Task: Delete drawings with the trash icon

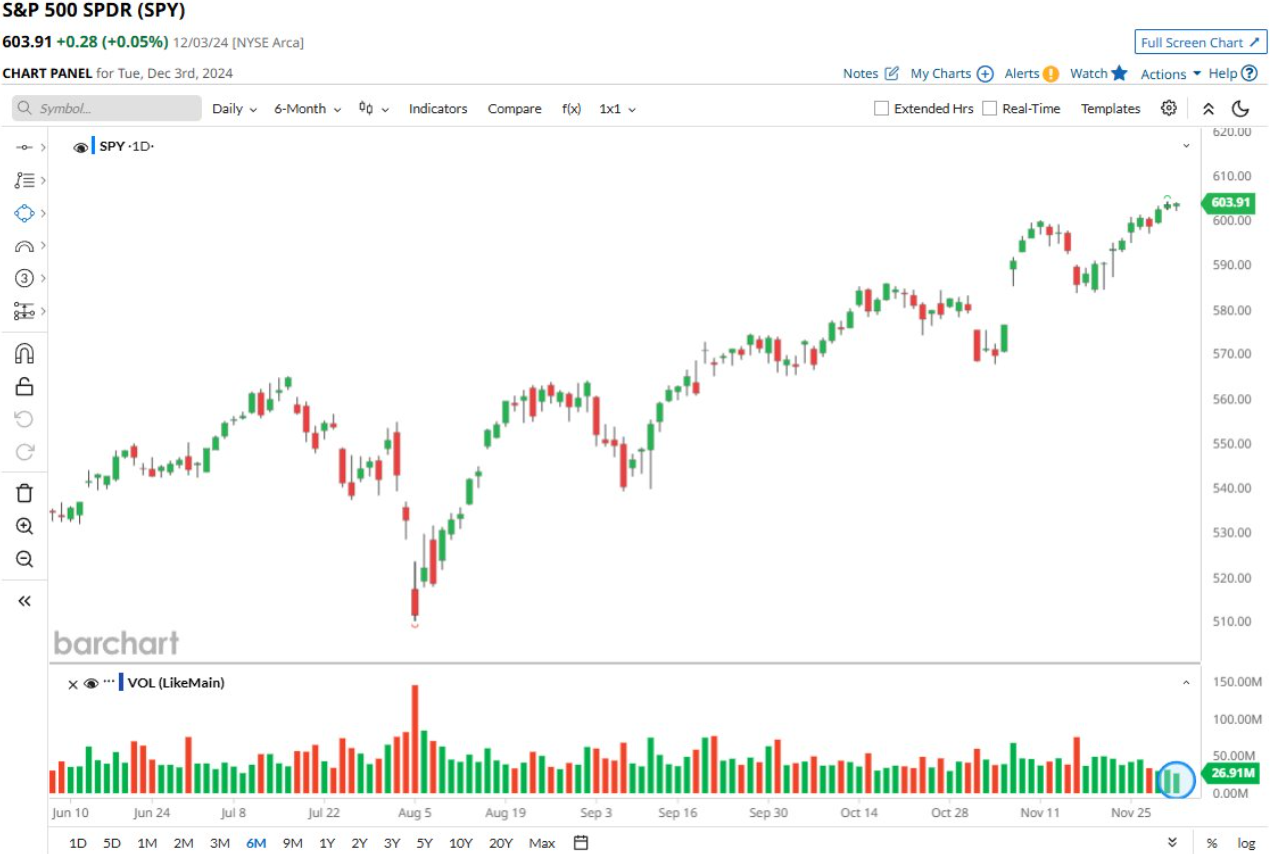Action: [25, 493]
